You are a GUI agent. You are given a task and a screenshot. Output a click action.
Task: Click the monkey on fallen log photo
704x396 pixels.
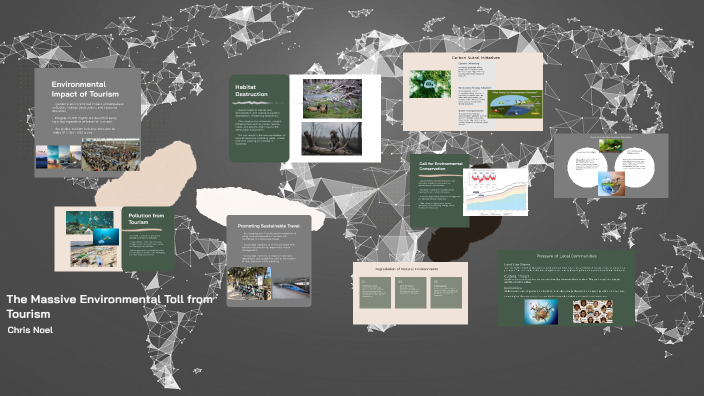point(332,139)
